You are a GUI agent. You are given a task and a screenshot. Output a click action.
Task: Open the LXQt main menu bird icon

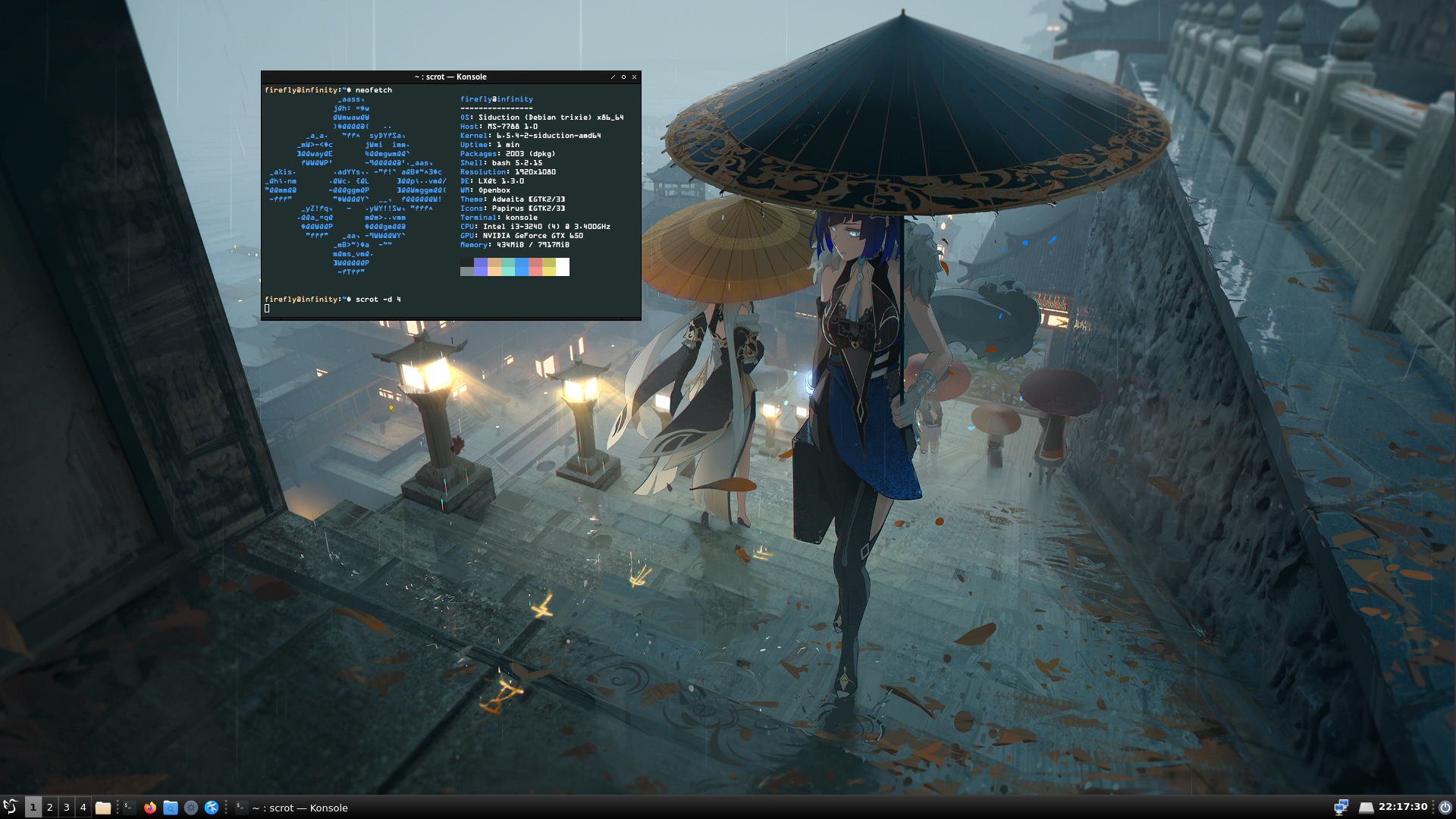pos(10,807)
